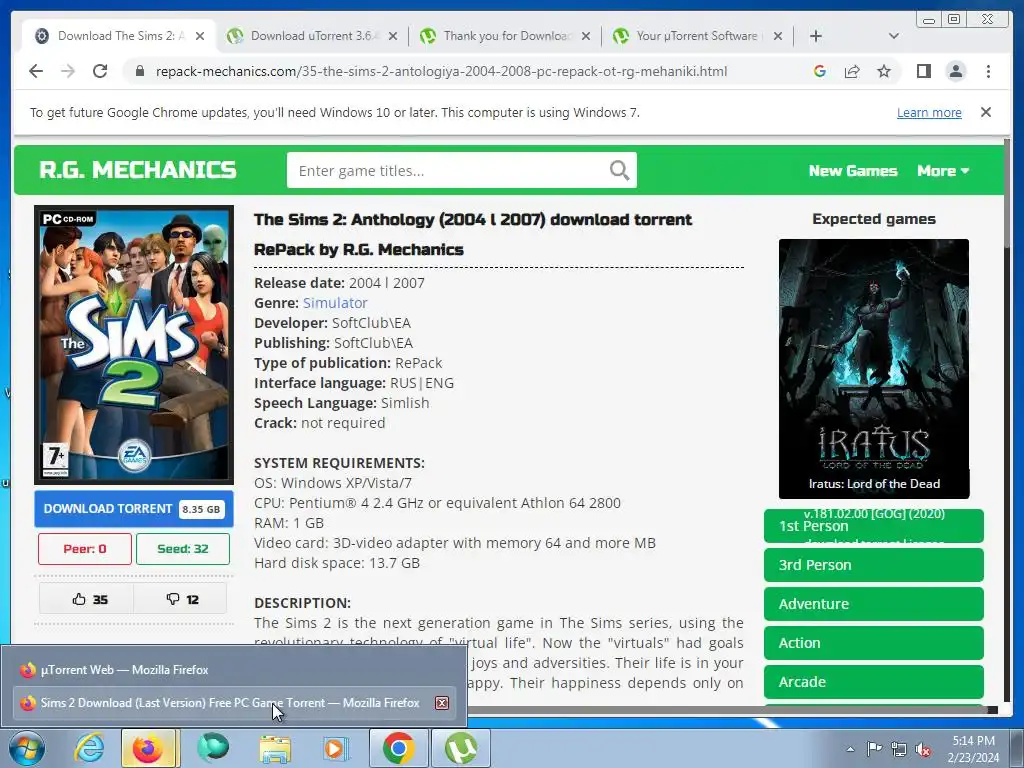The height and width of the screenshot is (768, 1024).
Task: Select 'µTorrent Web — Mozilla Firefox' preview
Action: 233,670
